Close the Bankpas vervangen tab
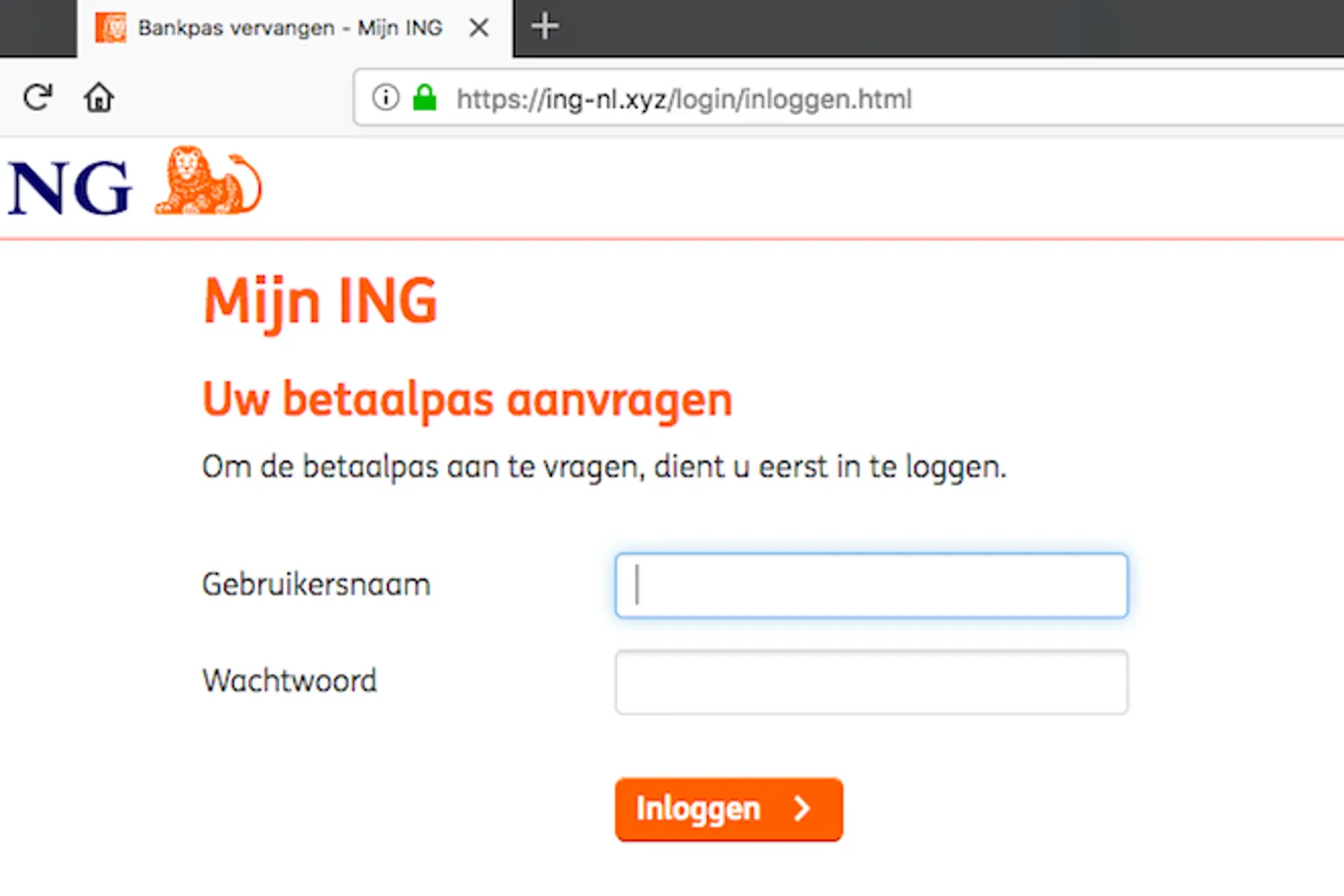Screen dimensions: 1344x896 pyautogui.click(x=479, y=28)
